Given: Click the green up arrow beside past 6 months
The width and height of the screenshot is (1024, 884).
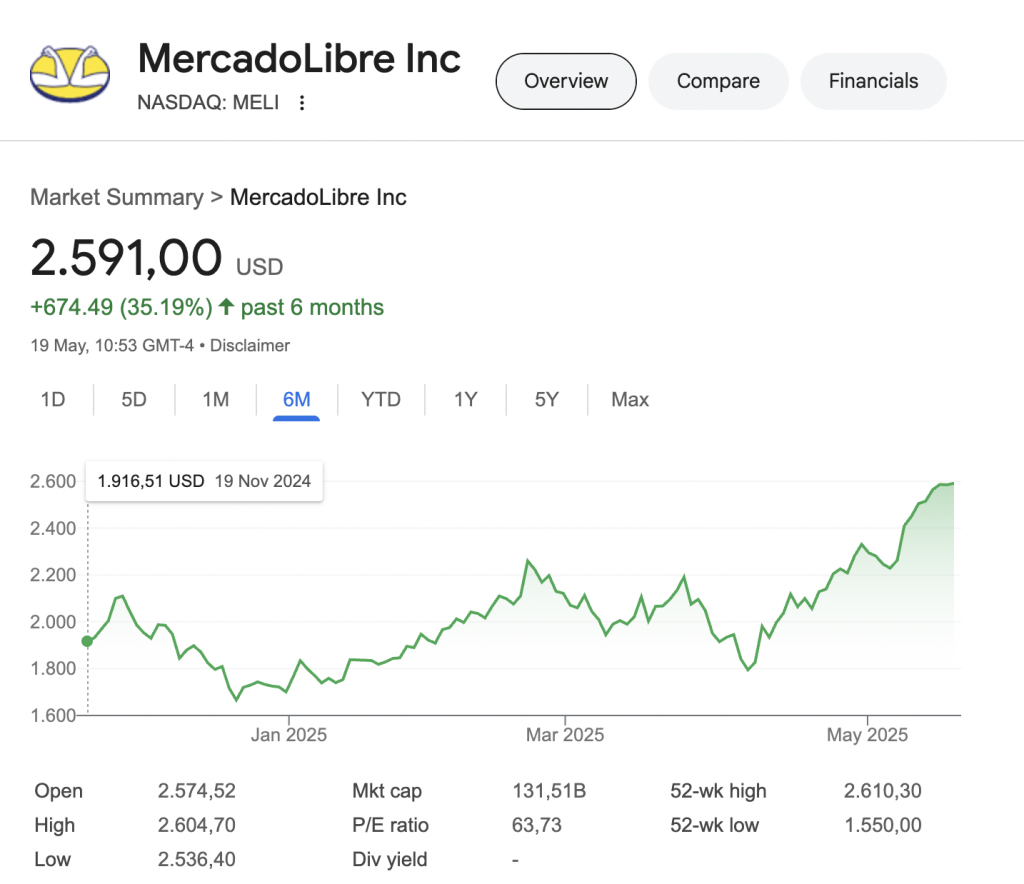Looking at the screenshot, I should click(x=227, y=306).
